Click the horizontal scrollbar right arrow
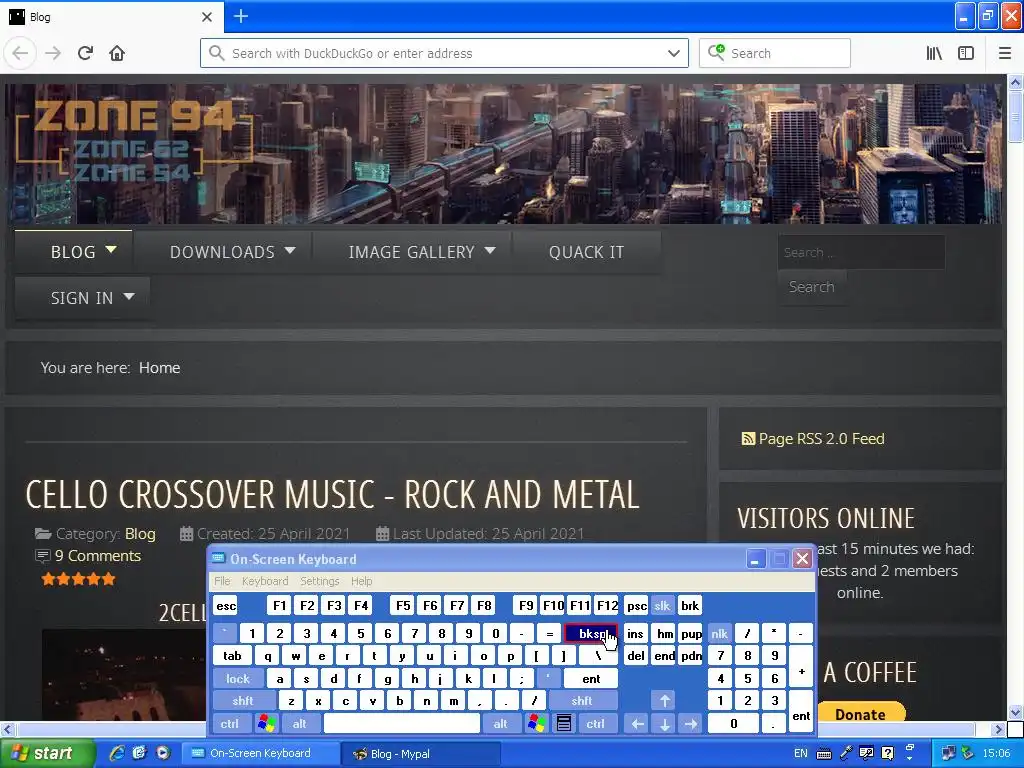The height and width of the screenshot is (768, 1024). point(999,728)
